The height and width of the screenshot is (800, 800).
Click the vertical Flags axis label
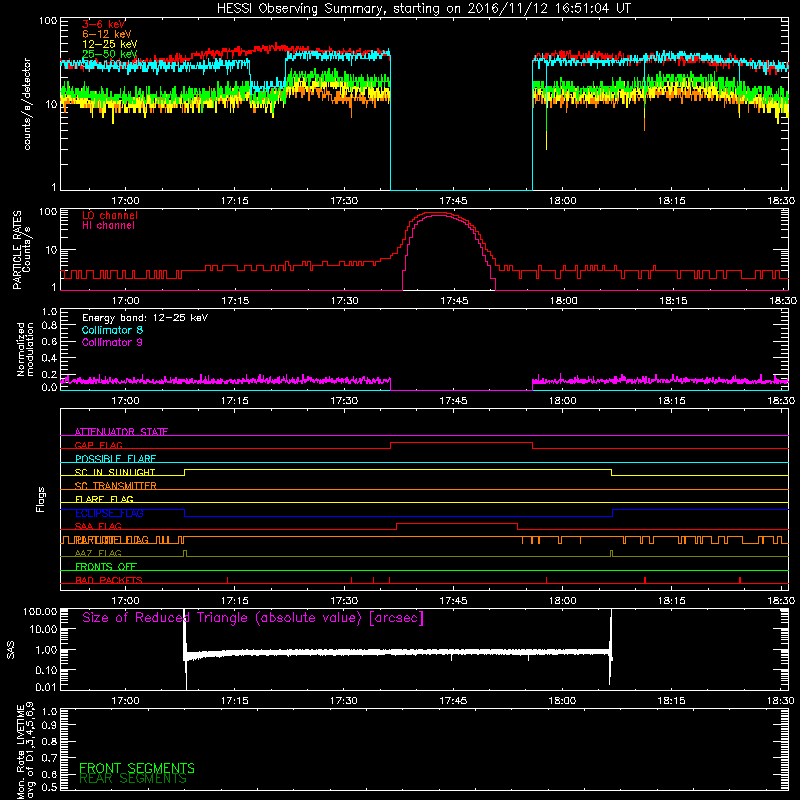click(41, 499)
